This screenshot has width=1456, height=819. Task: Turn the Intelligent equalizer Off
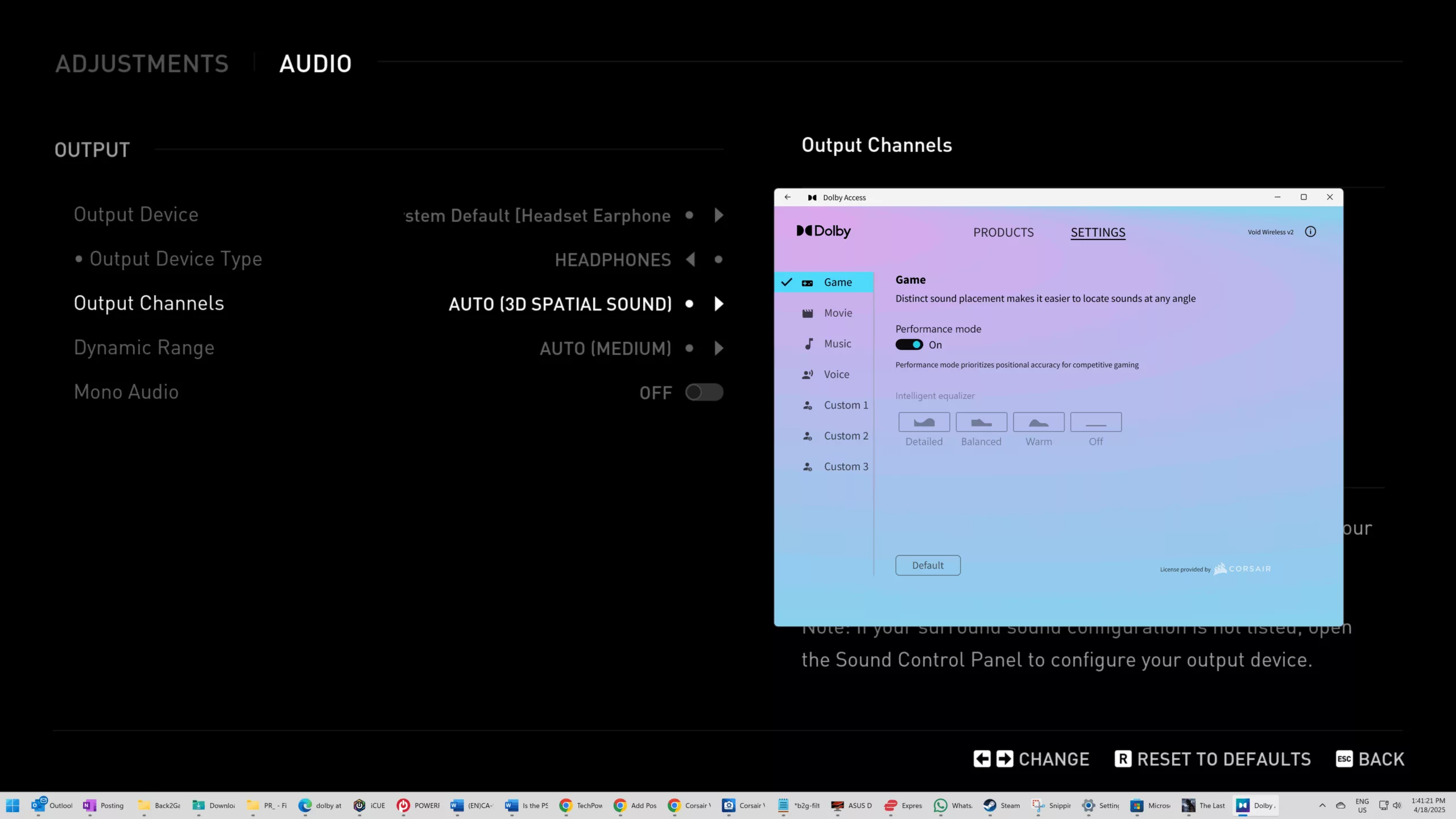1095,422
